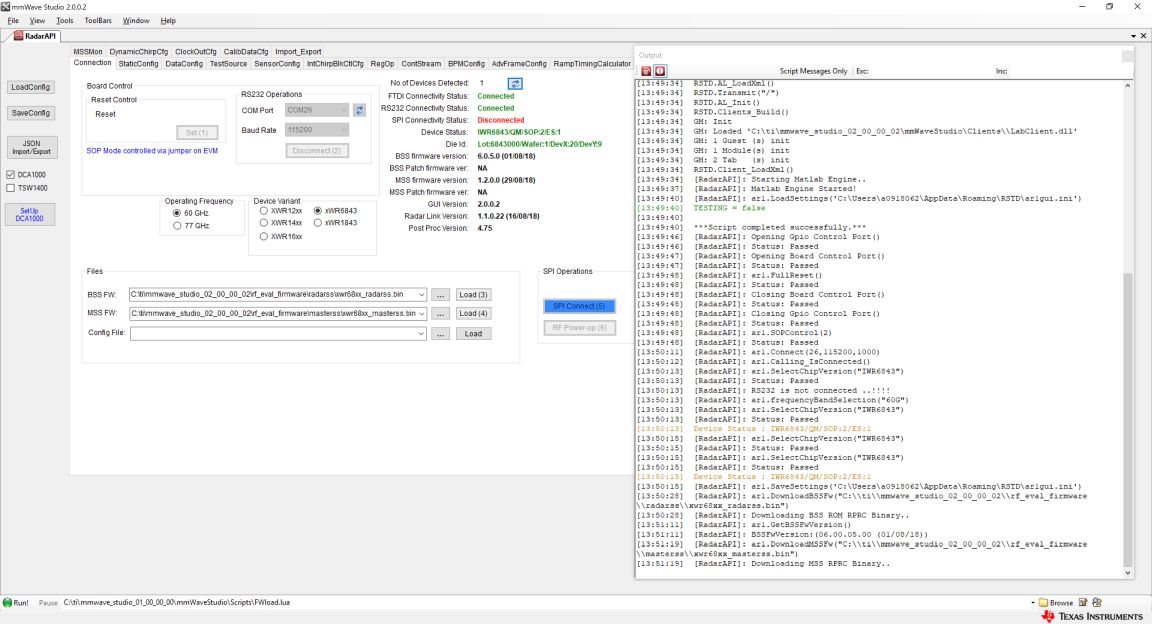This screenshot has width=1152, height=624.
Task: Click the red clear output icon
Action: tap(646, 71)
